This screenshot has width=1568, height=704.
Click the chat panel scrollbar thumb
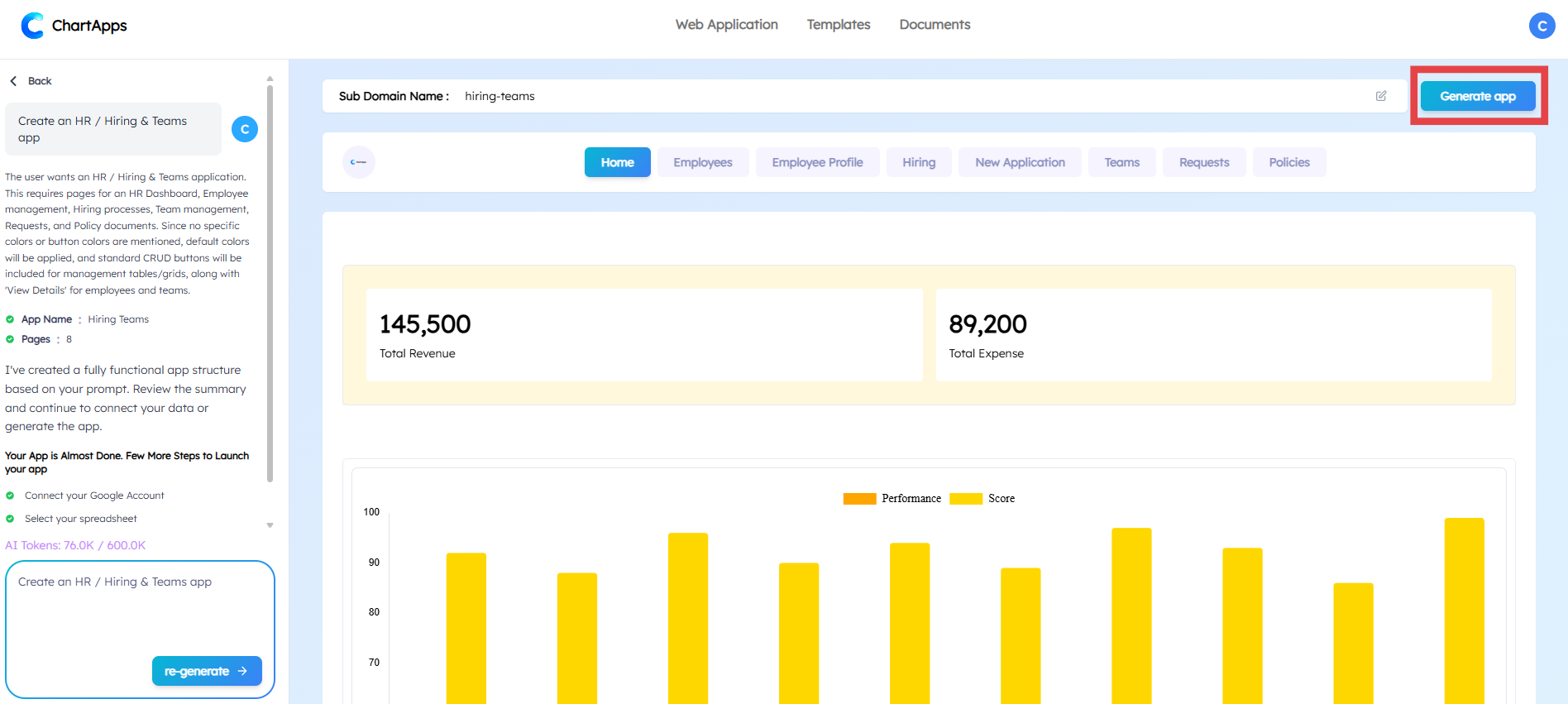tap(270, 283)
